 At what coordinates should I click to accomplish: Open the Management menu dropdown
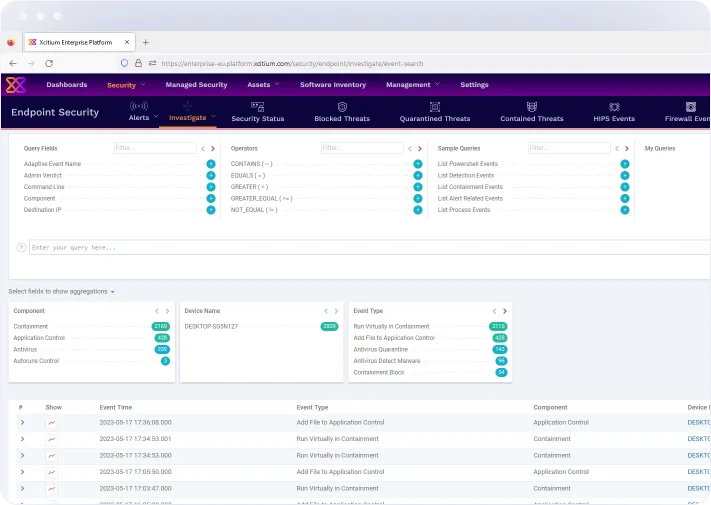point(413,85)
